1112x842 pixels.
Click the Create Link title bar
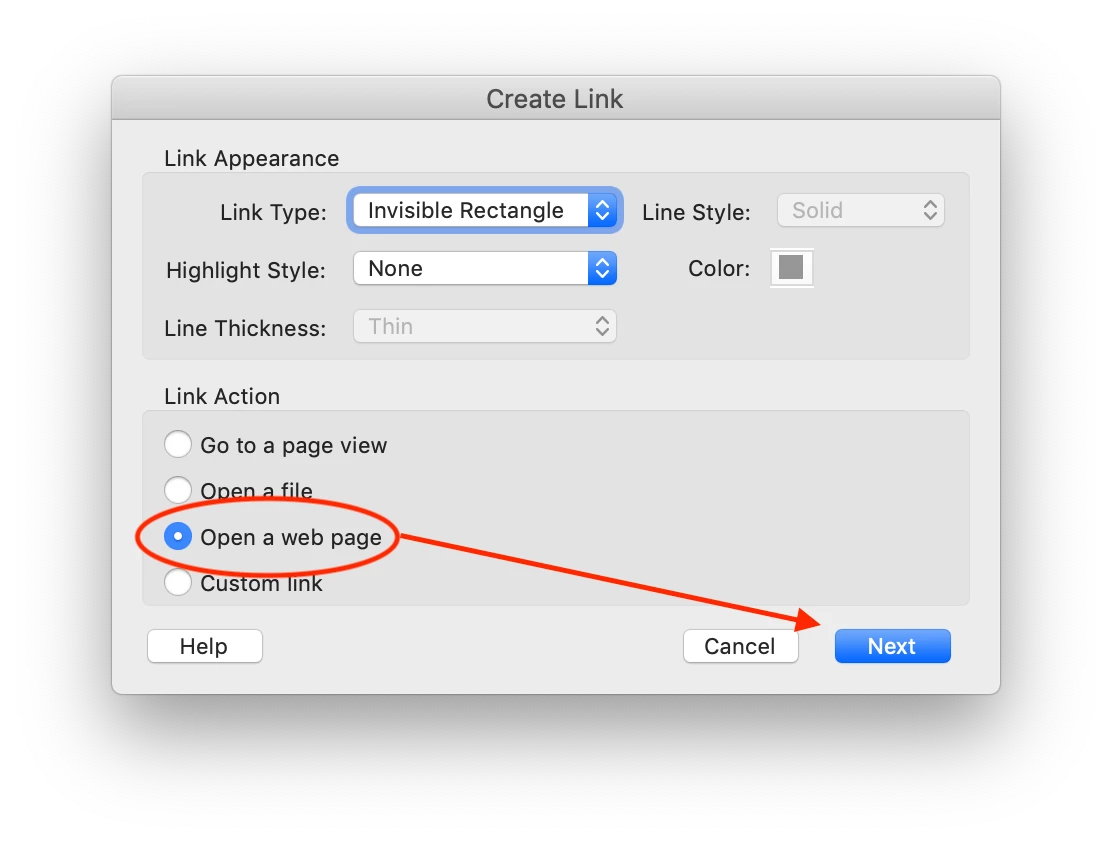(556, 98)
